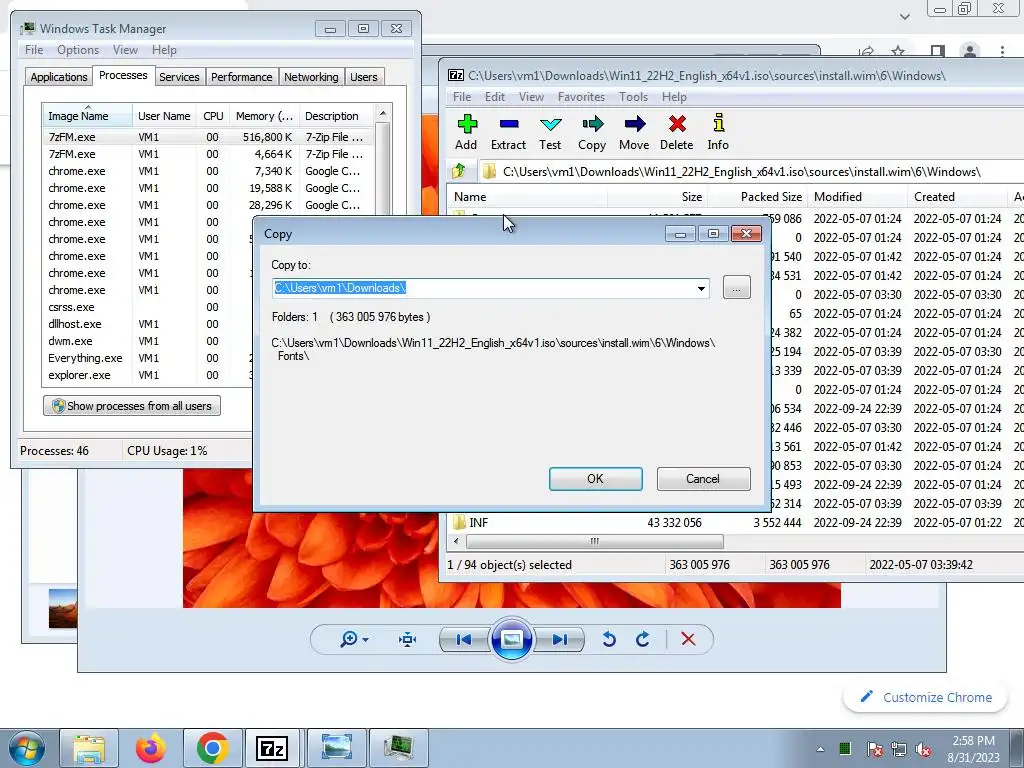Open the photo viewer zoom control
This screenshot has height=768, width=1024.
click(x=354, y=639)
